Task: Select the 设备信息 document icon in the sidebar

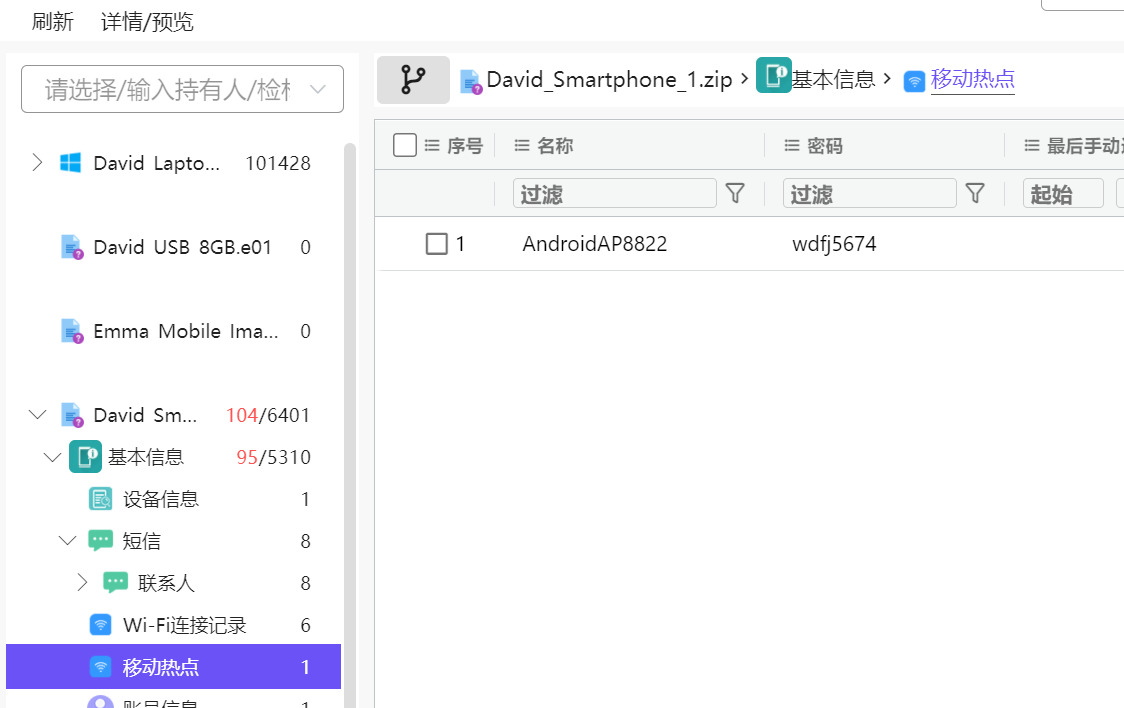Action: 100,498
